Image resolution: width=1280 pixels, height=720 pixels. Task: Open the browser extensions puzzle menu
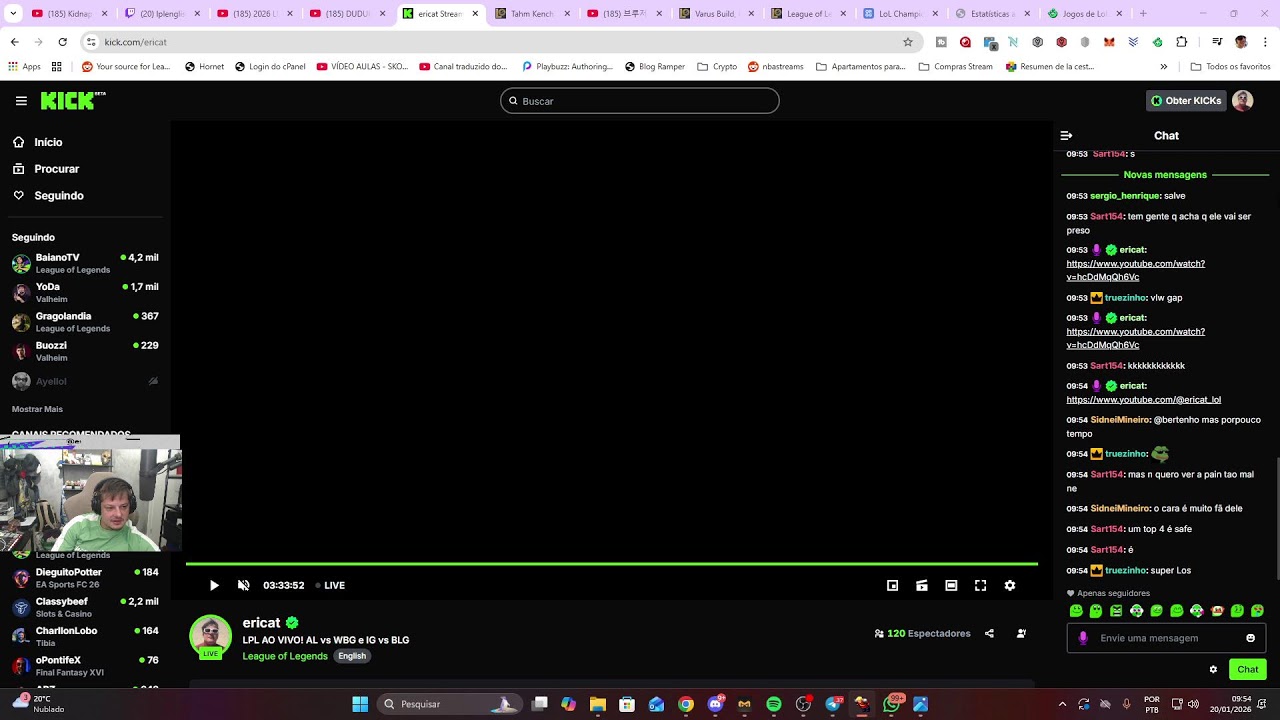[1182, 42]
